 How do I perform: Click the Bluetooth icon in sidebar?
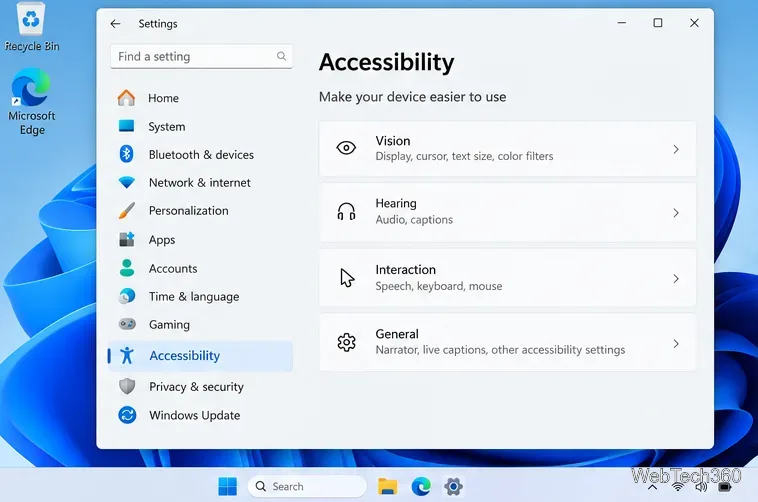click(x=126, y=154)
